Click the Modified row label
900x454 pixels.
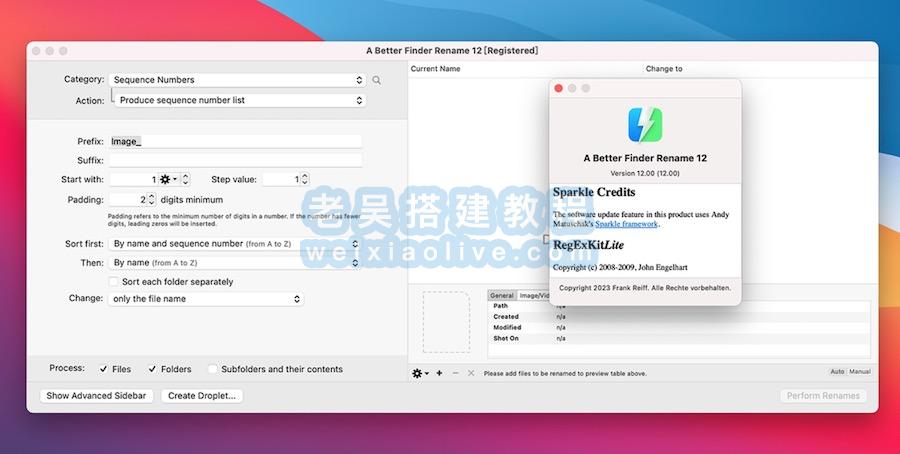(507, 328)
